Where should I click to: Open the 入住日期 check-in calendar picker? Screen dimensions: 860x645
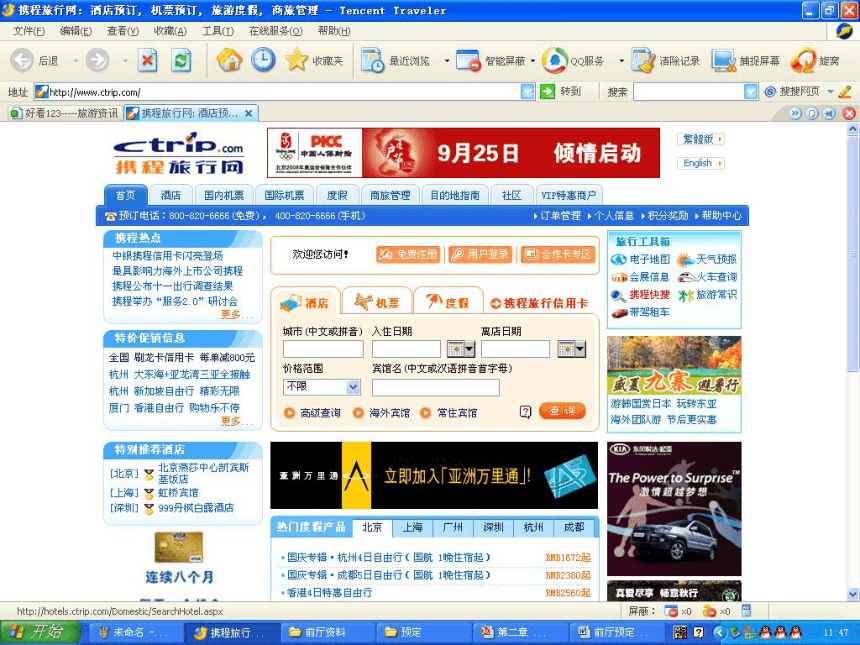click(461, 349)
